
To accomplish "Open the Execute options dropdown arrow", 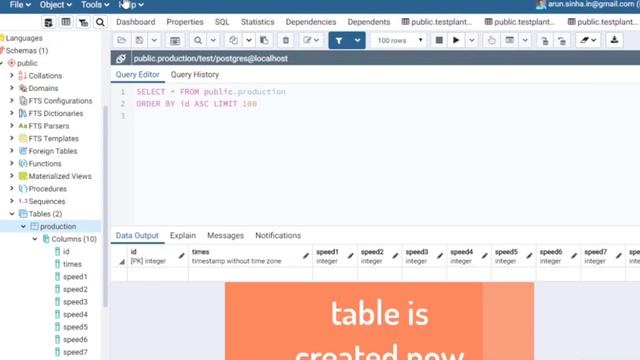I will coord(472,40).
